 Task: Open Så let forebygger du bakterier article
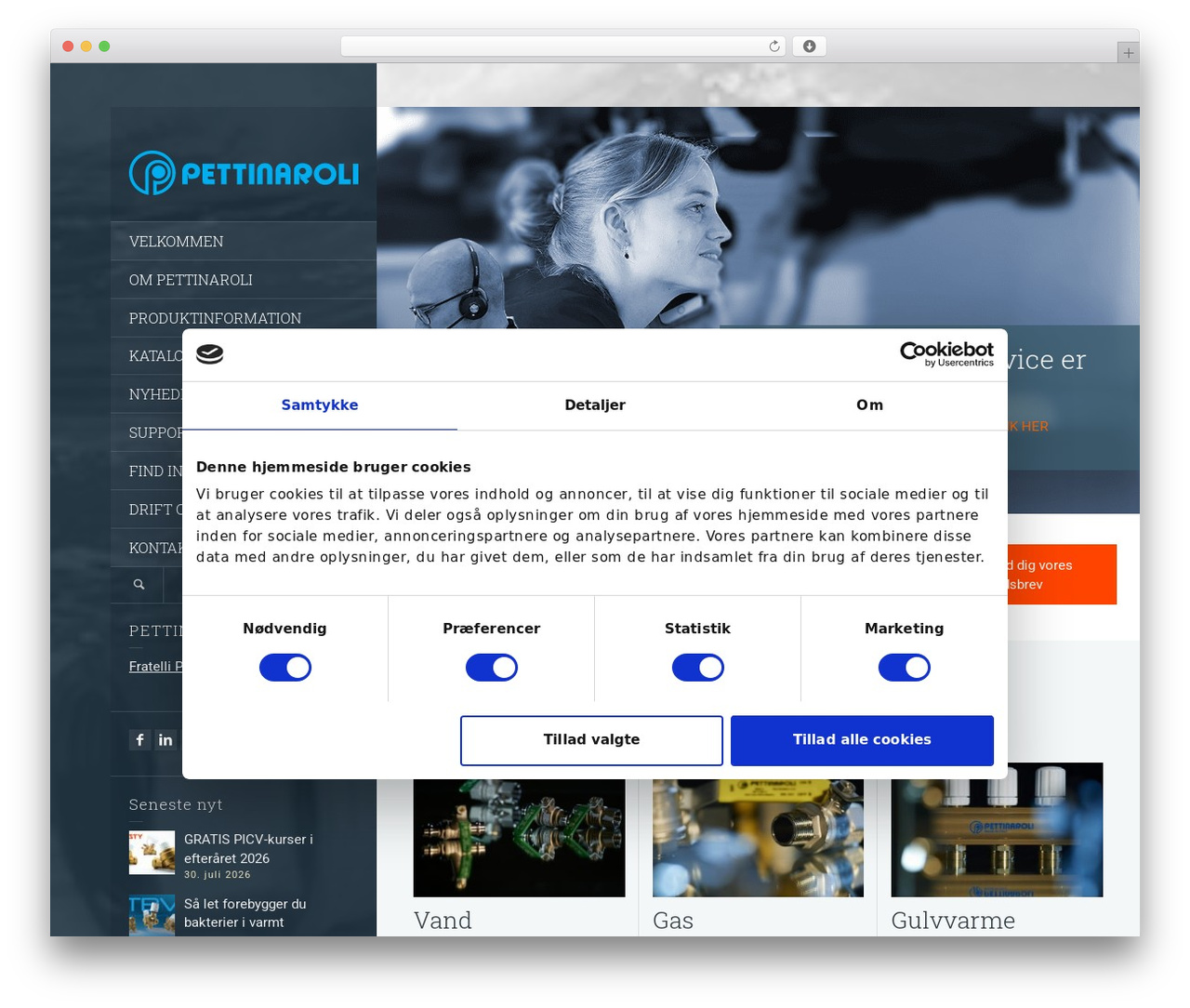coord(245,913)
